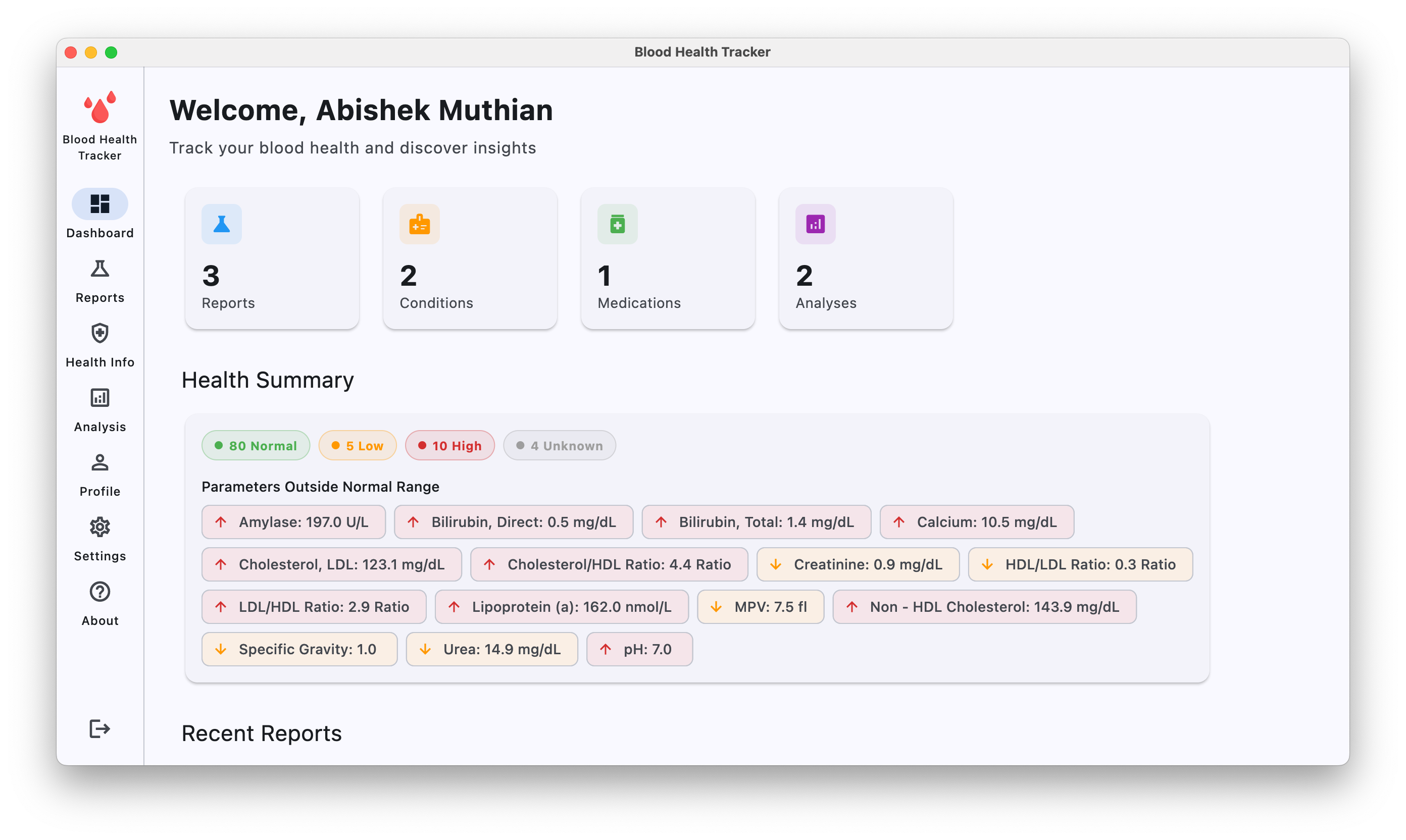Open the 1 Medications summary card
The image size is (1406, 840).
click(x=668, y=258)
